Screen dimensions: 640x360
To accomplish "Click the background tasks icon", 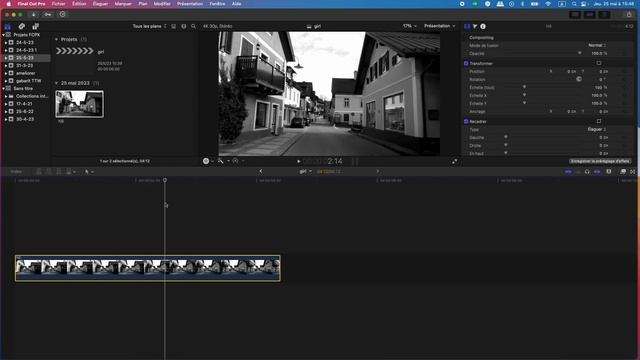I will coord(62,14).
